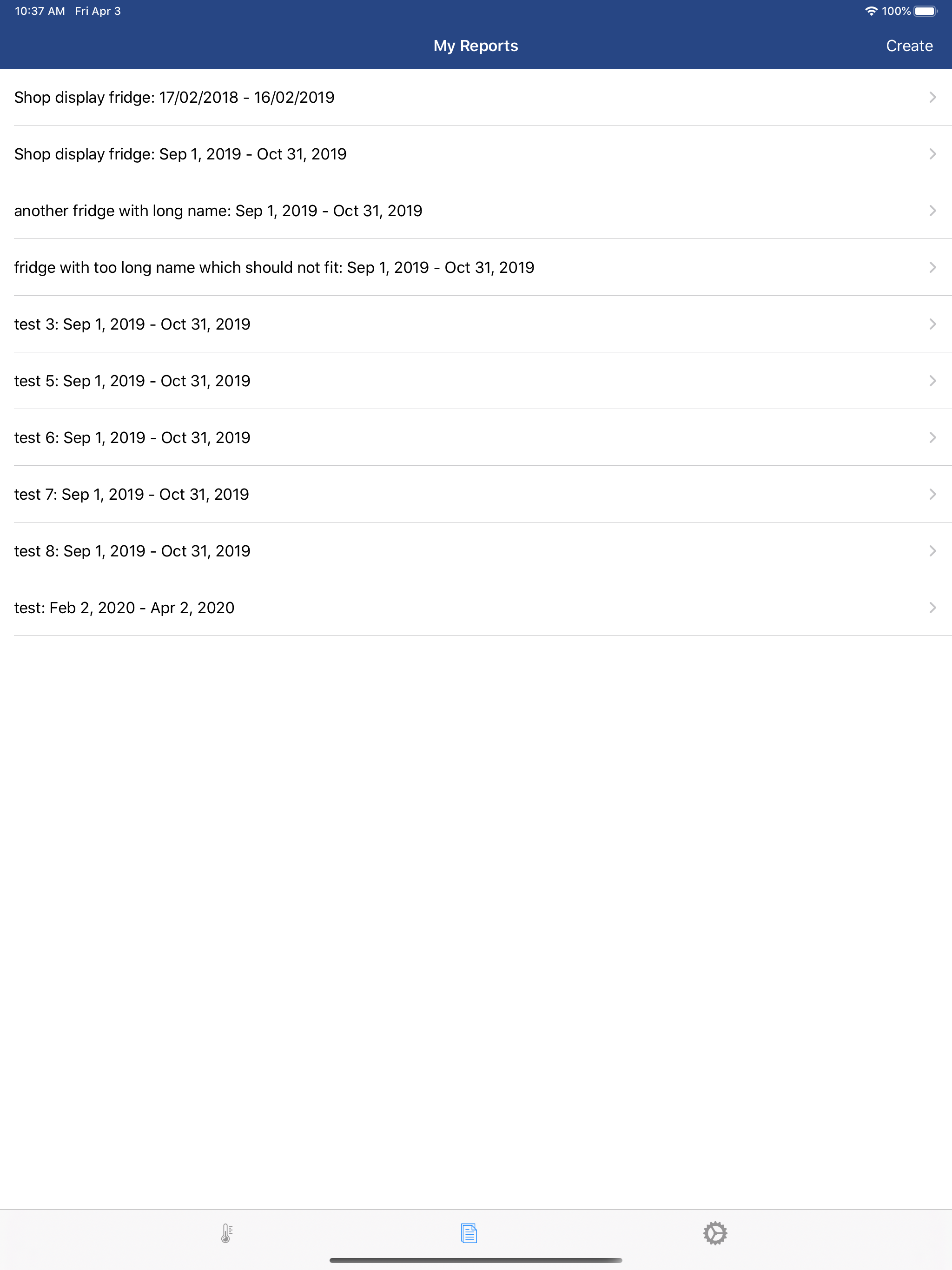Tap the Create button

(909, 46)
